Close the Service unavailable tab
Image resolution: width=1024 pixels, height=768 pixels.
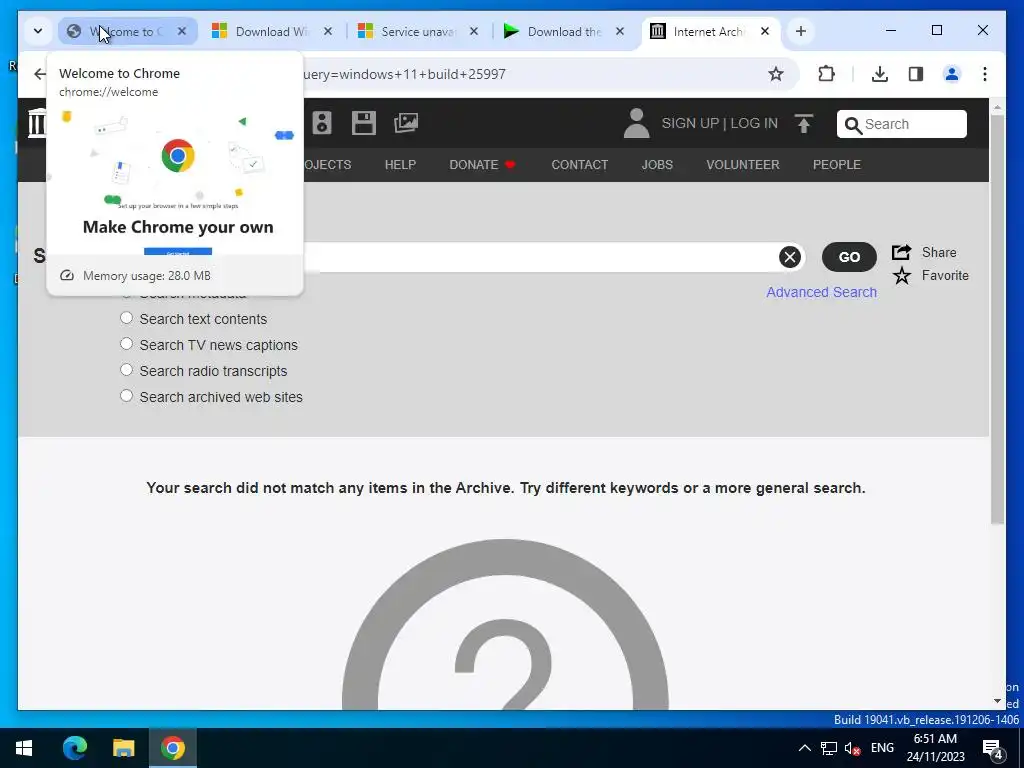pos(474,31)
